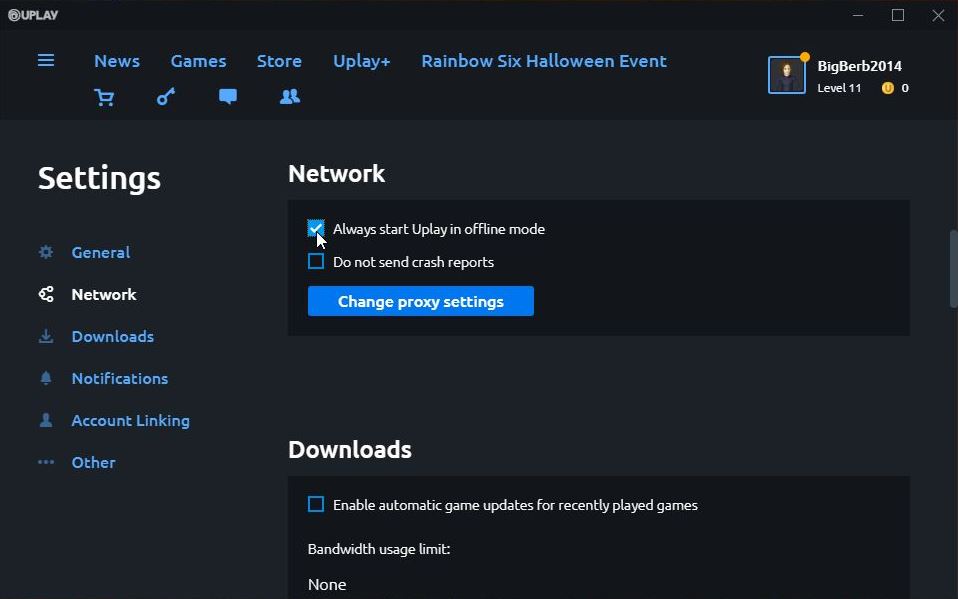Click the General gear icon
Screen dimensions: 958x599
(46, 252)
